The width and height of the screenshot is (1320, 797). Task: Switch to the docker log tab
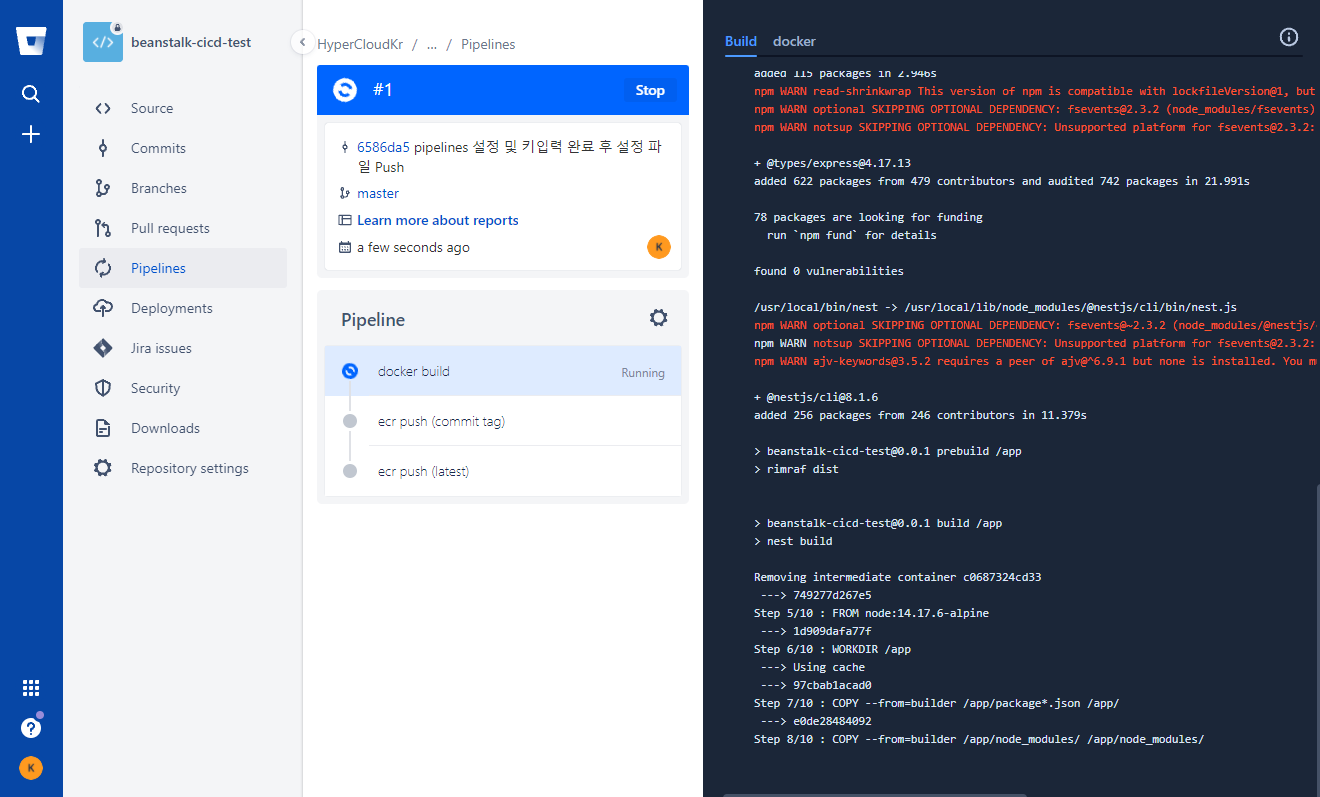point(794,41)
